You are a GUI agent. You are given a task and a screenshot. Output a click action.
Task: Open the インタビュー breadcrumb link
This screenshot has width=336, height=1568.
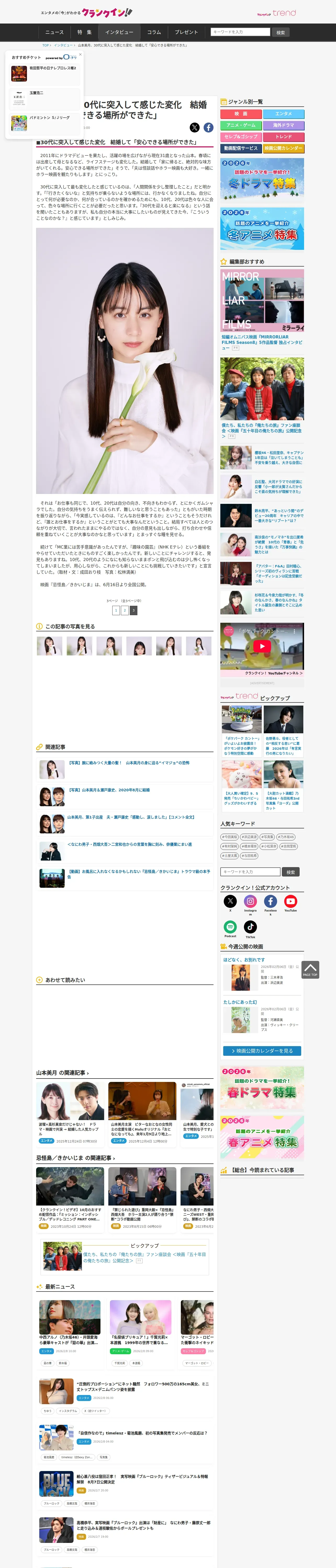click(63, 45)
